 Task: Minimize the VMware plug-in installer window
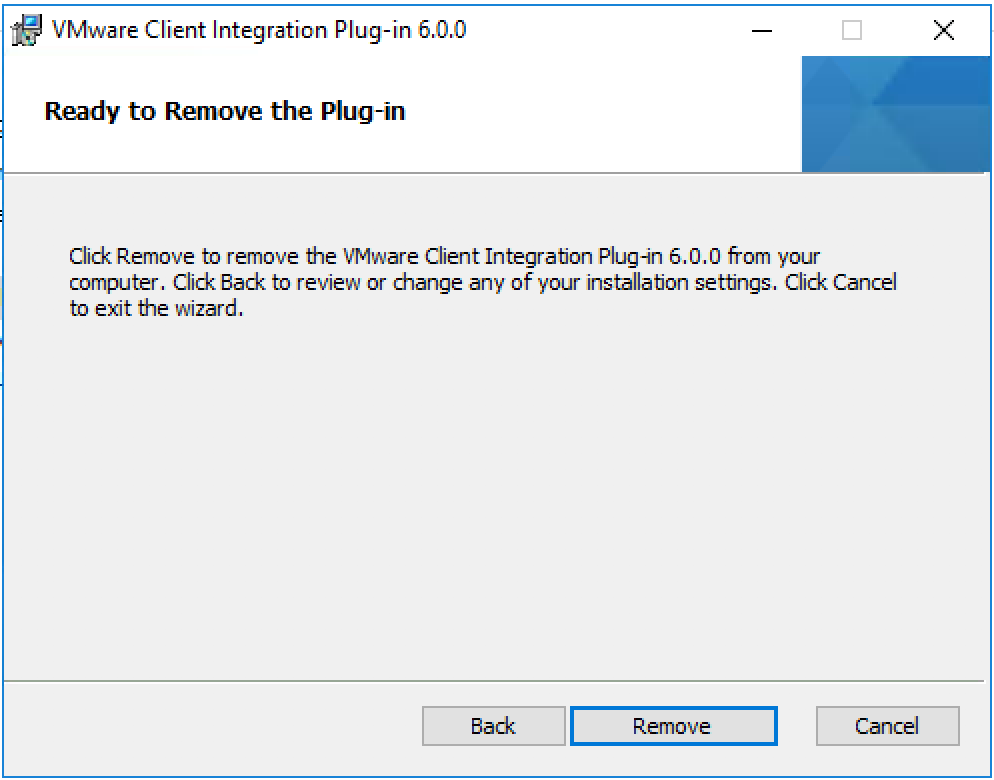click(761, 30)
